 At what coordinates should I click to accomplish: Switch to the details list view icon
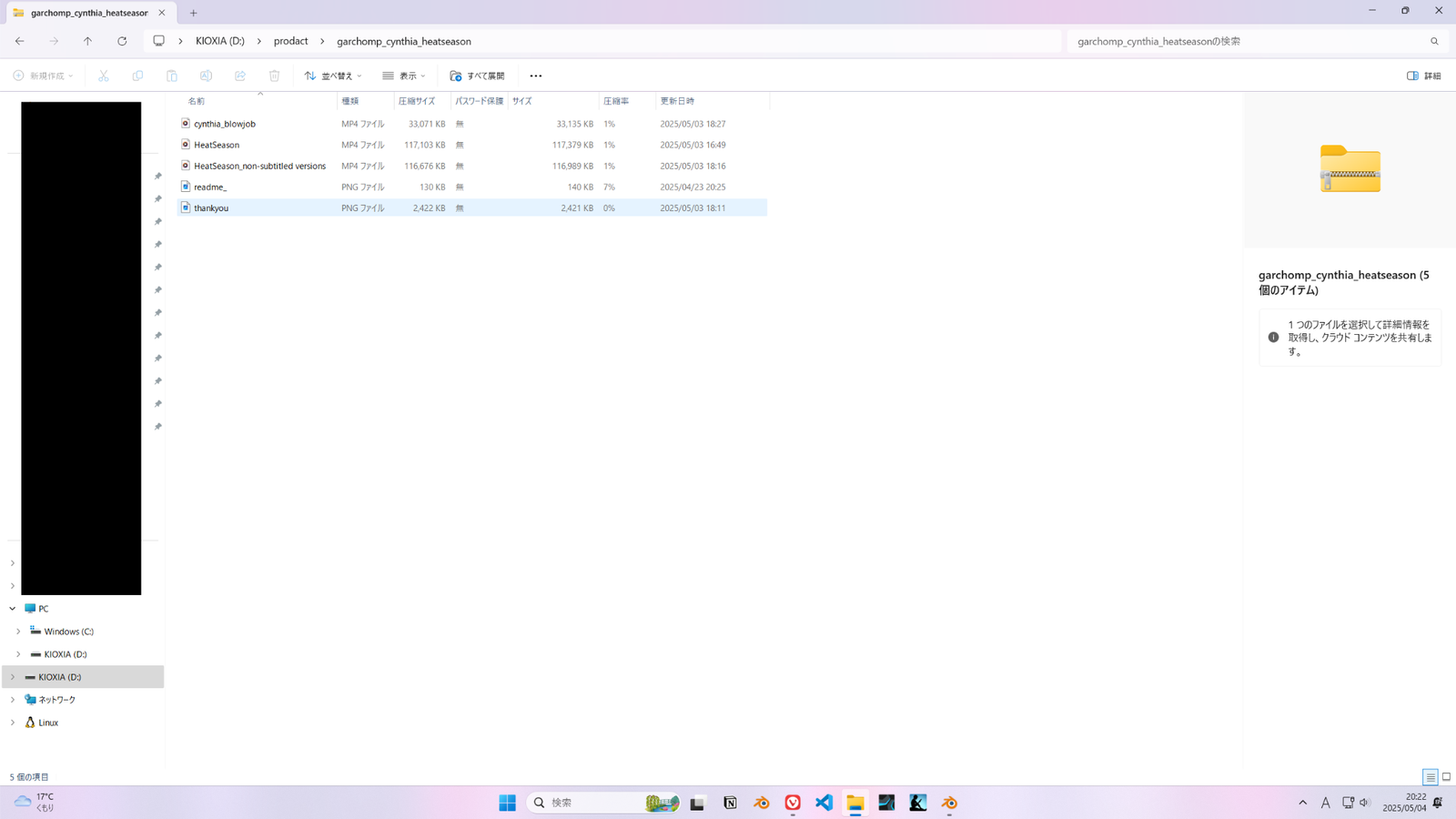point(1431,777)
